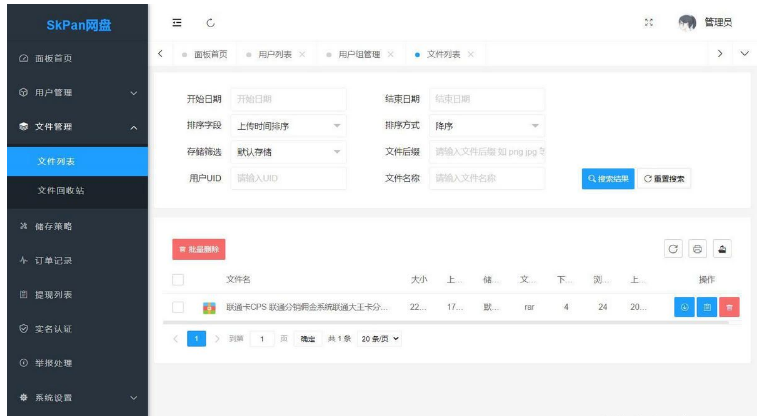The height and width of the screenshot is (416, 775).
Task: Go to the next page arrow
Action: click(x=217, y=339)
